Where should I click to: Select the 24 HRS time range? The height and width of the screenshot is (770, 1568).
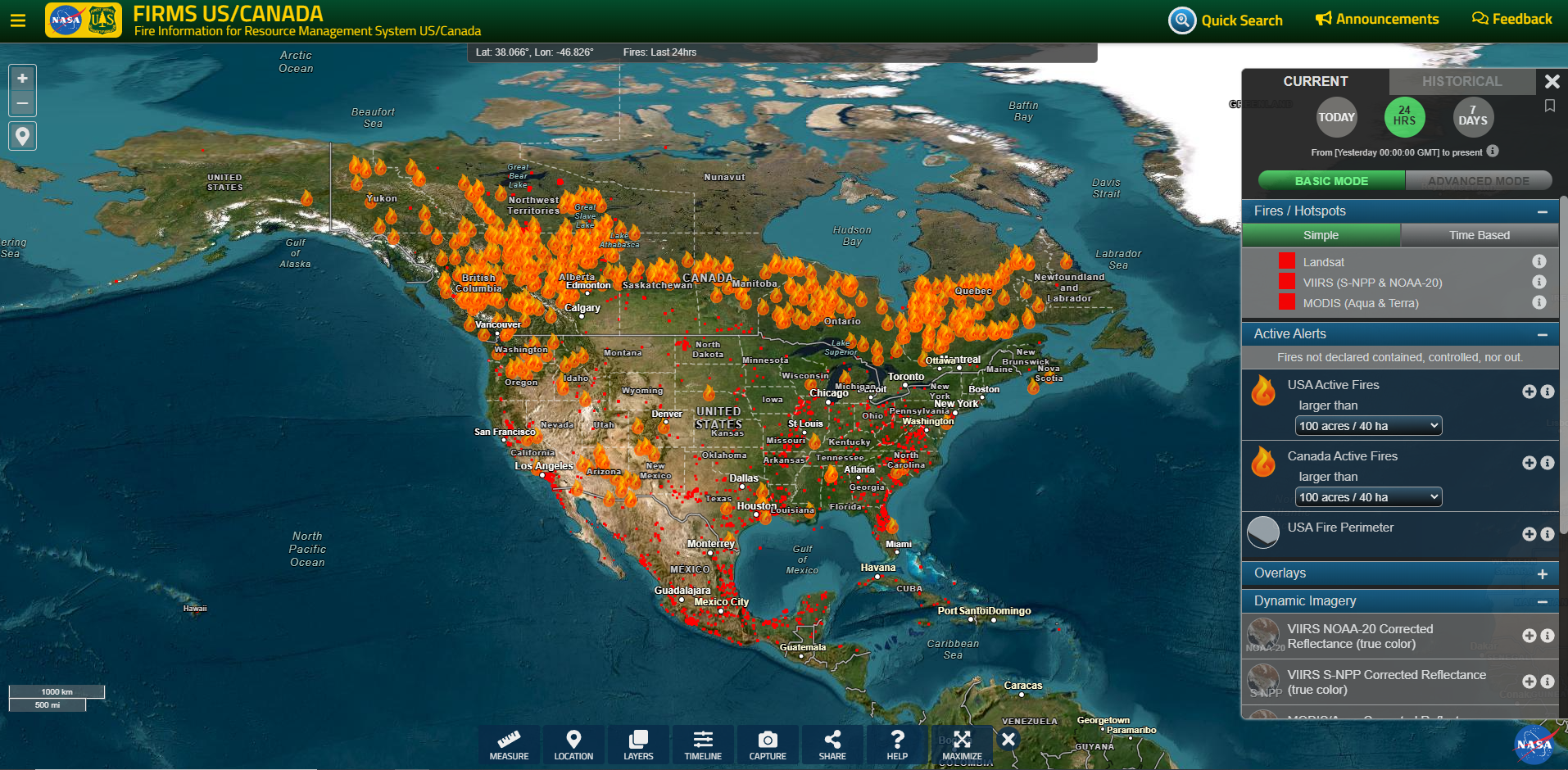(x=1404, y=117)
